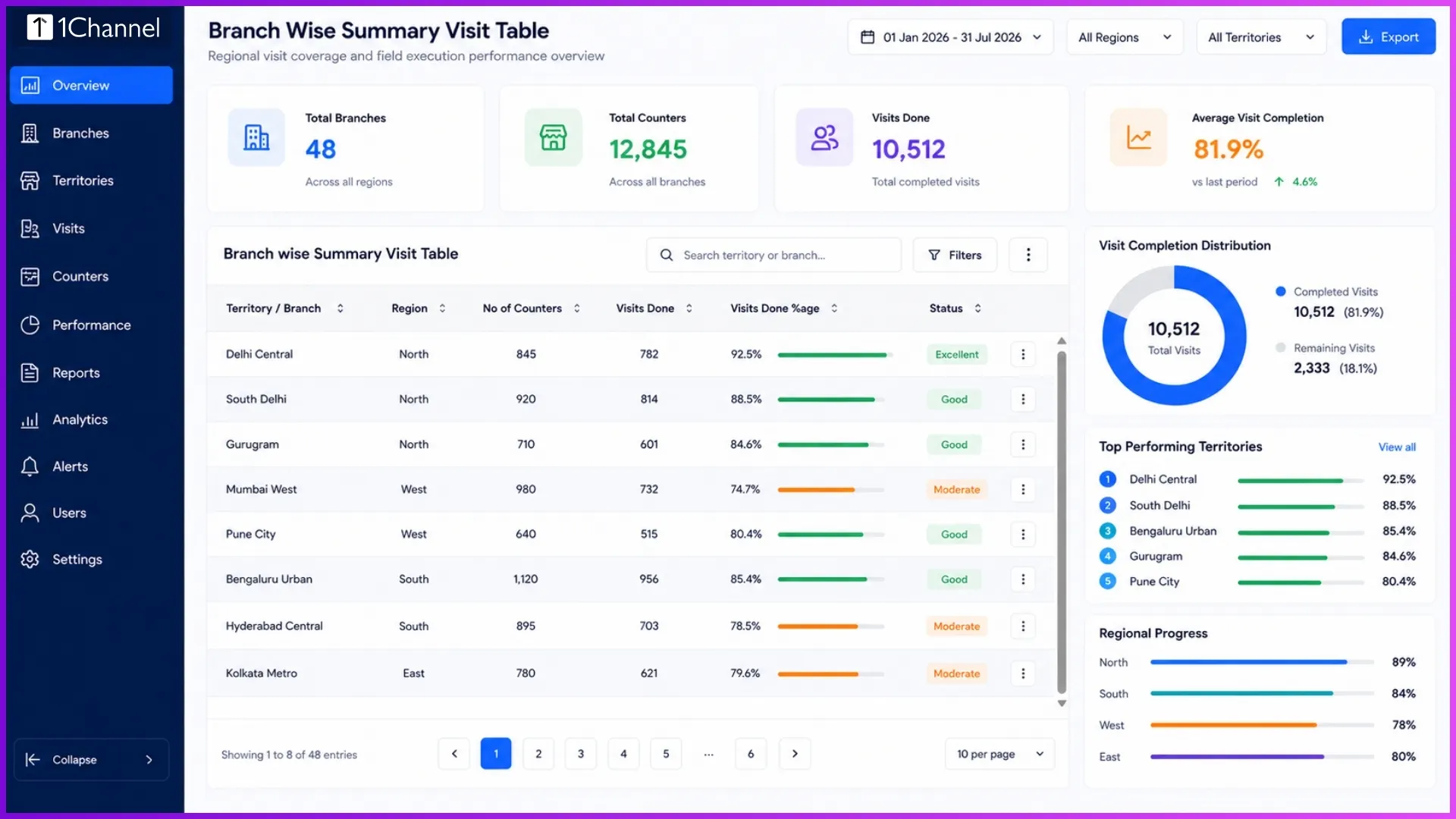This screenshot has width=1456, height=819.
Task: Click the Moderate badge for Mumbai West
Action: [956, 489]
